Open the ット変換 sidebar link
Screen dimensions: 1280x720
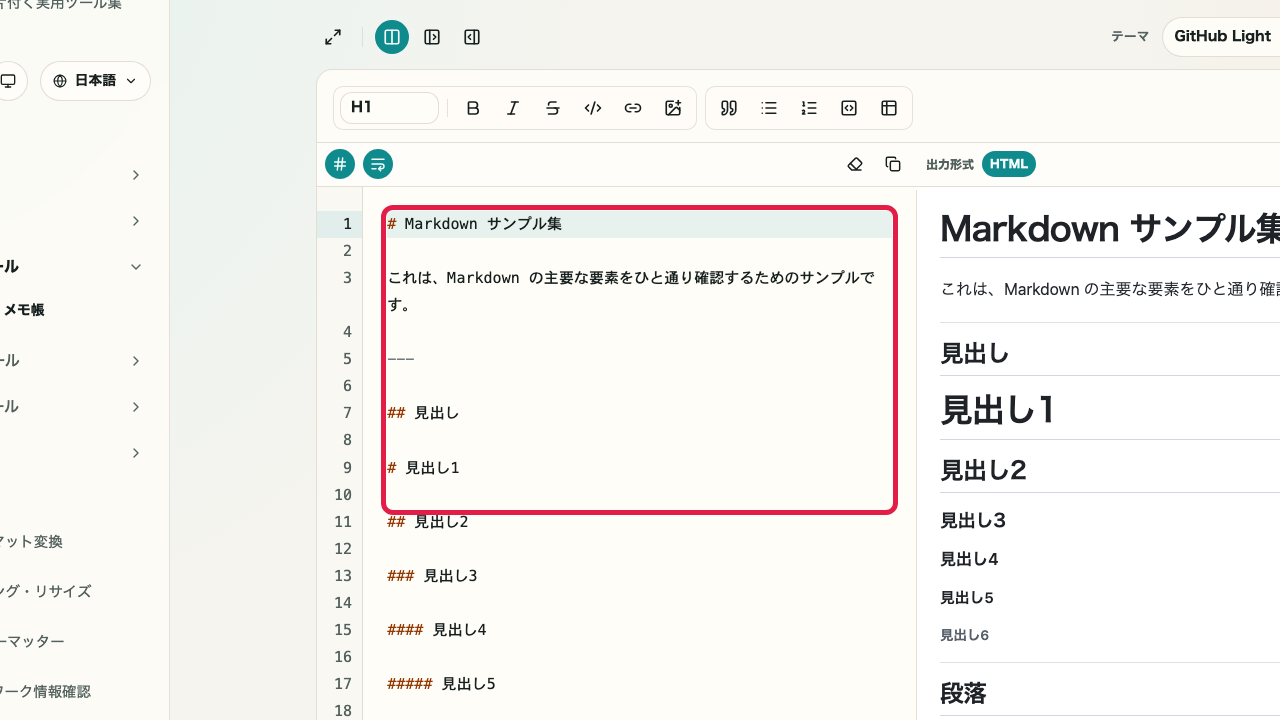click(x=32, y=542)
